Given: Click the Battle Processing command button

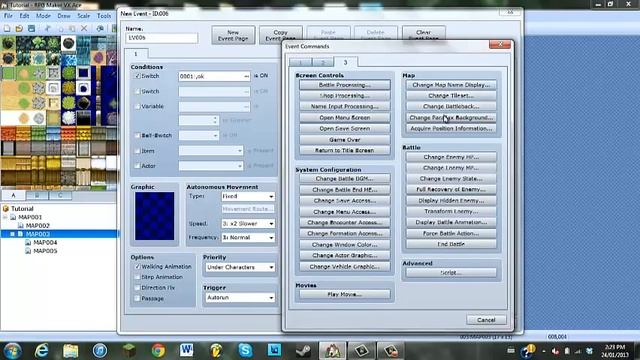Looking at the screenshot, I should [344, 85].
